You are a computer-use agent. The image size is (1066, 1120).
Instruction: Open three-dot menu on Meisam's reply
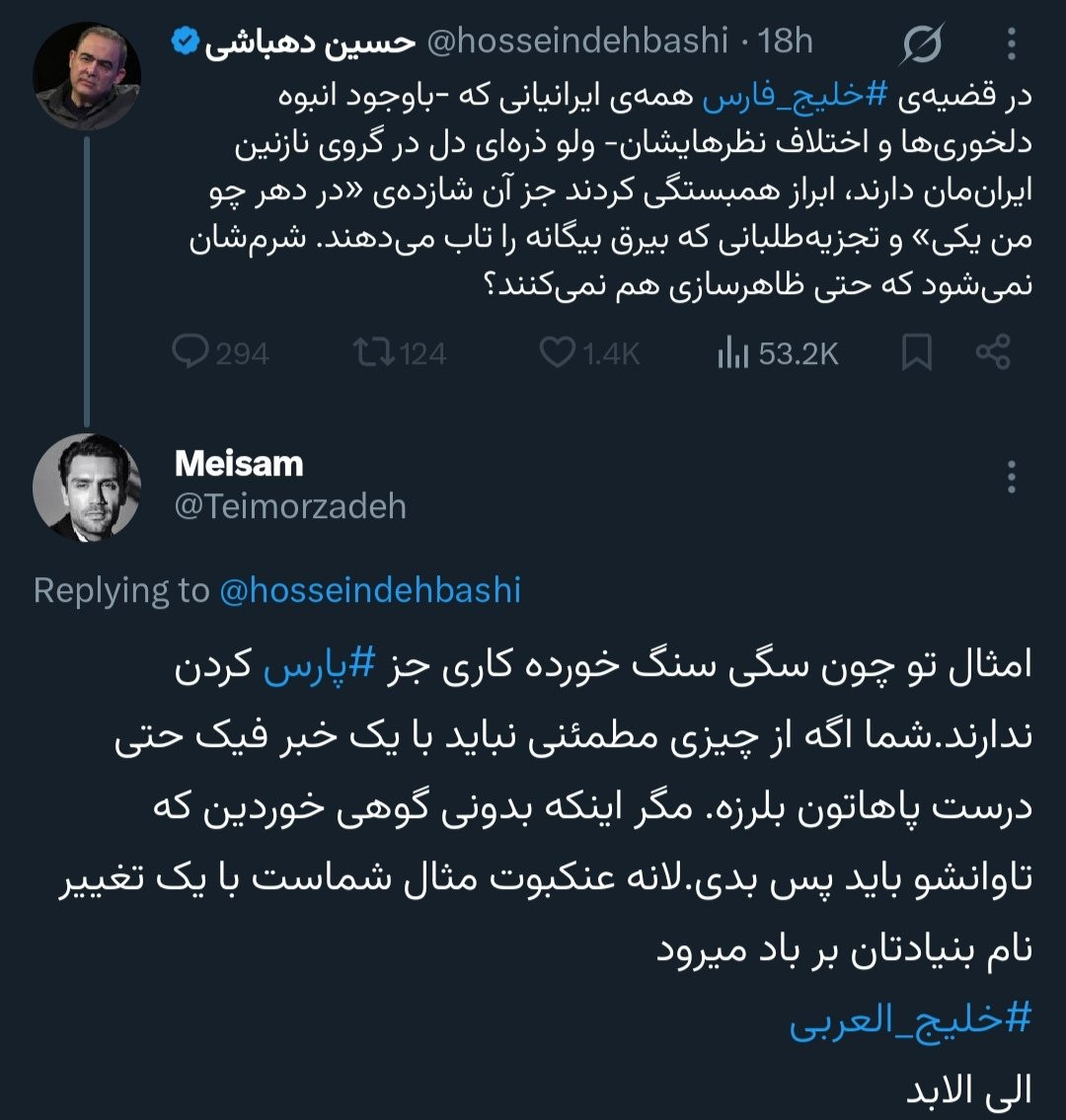1011,478
